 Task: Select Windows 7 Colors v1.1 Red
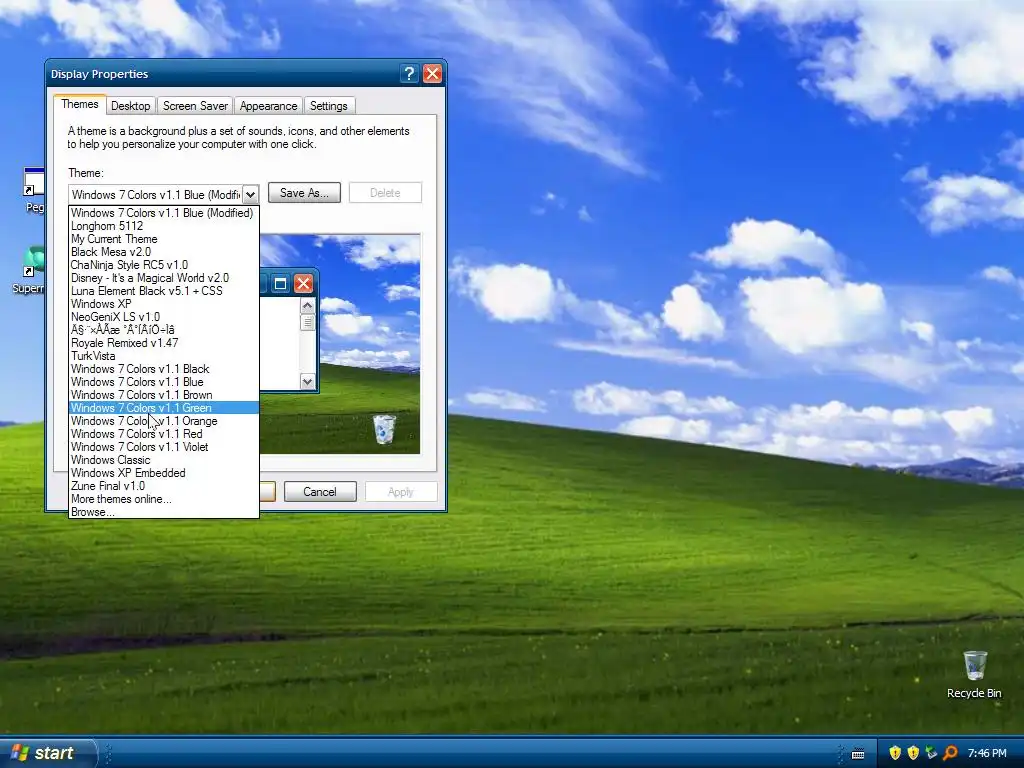coord(164,434)
